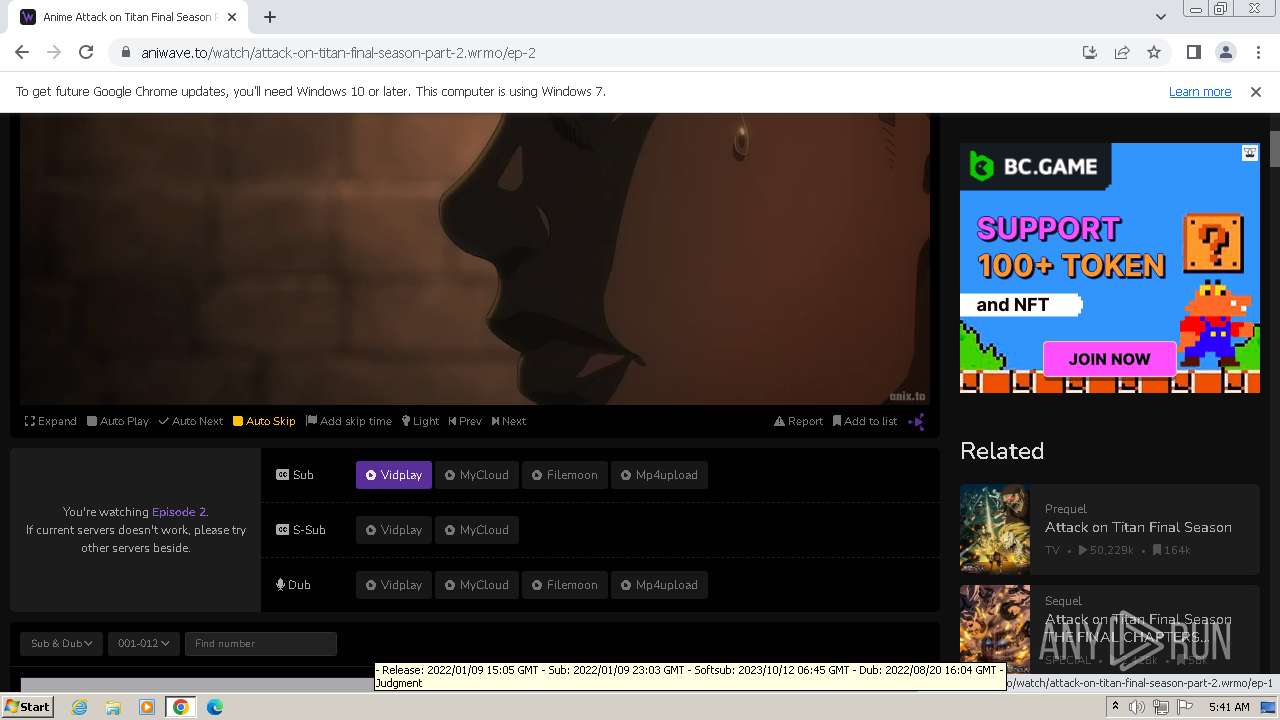The height and width of the screenshot is (720, 1280).
Task: Switch to Chrome in taskbar
Action: [x=181, y=707]
